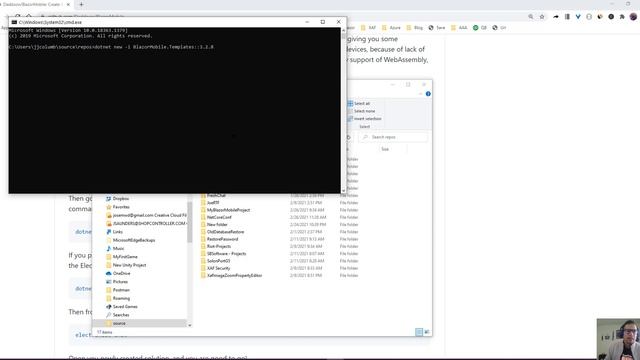Click the MyBlazorMobileProject folder icon
This screenshot has width=640, height=360.
[203, 210]
